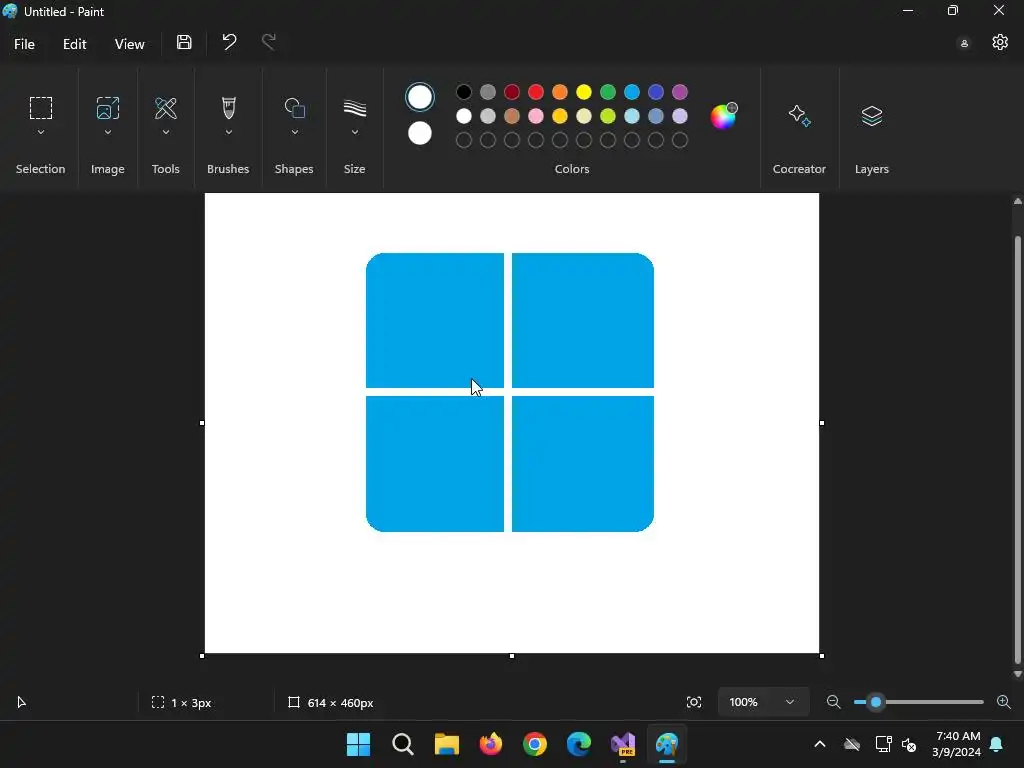The image size is (1024, 768).
Task: Pick the yellow color swatch
Action: [x=584, y=92]
